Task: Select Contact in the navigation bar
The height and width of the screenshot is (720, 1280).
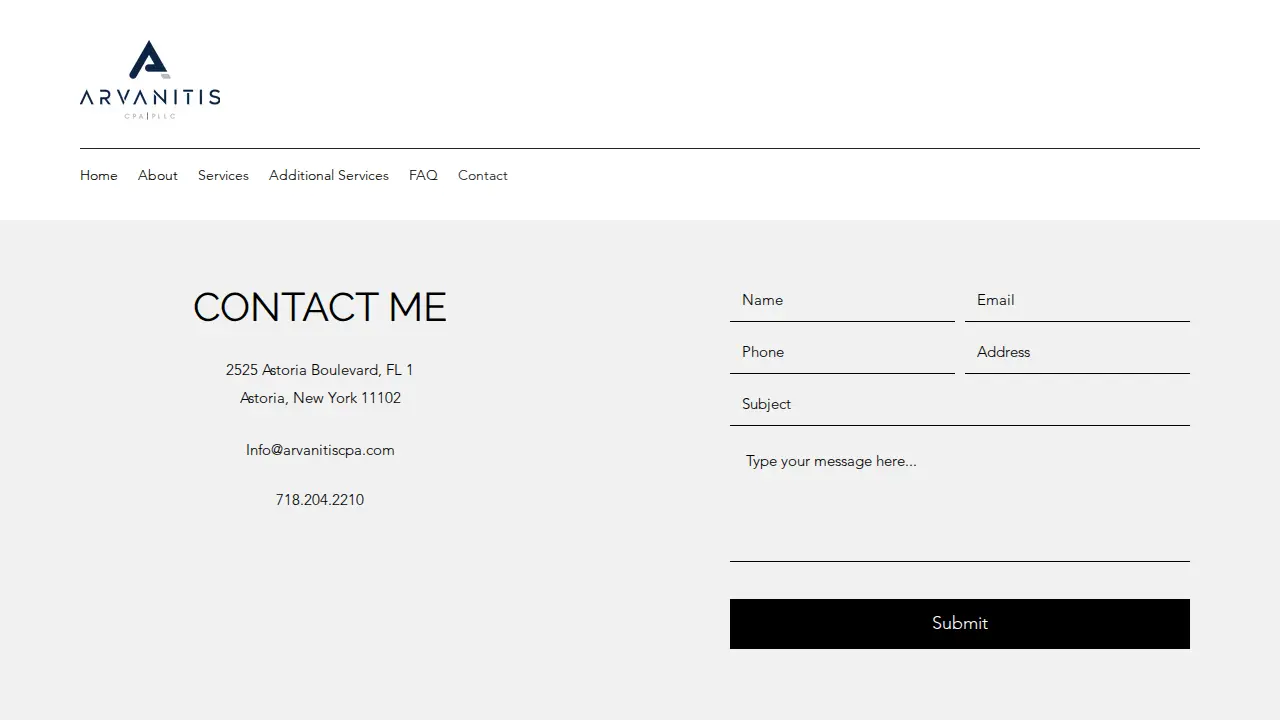Action: tap(483, 175)
